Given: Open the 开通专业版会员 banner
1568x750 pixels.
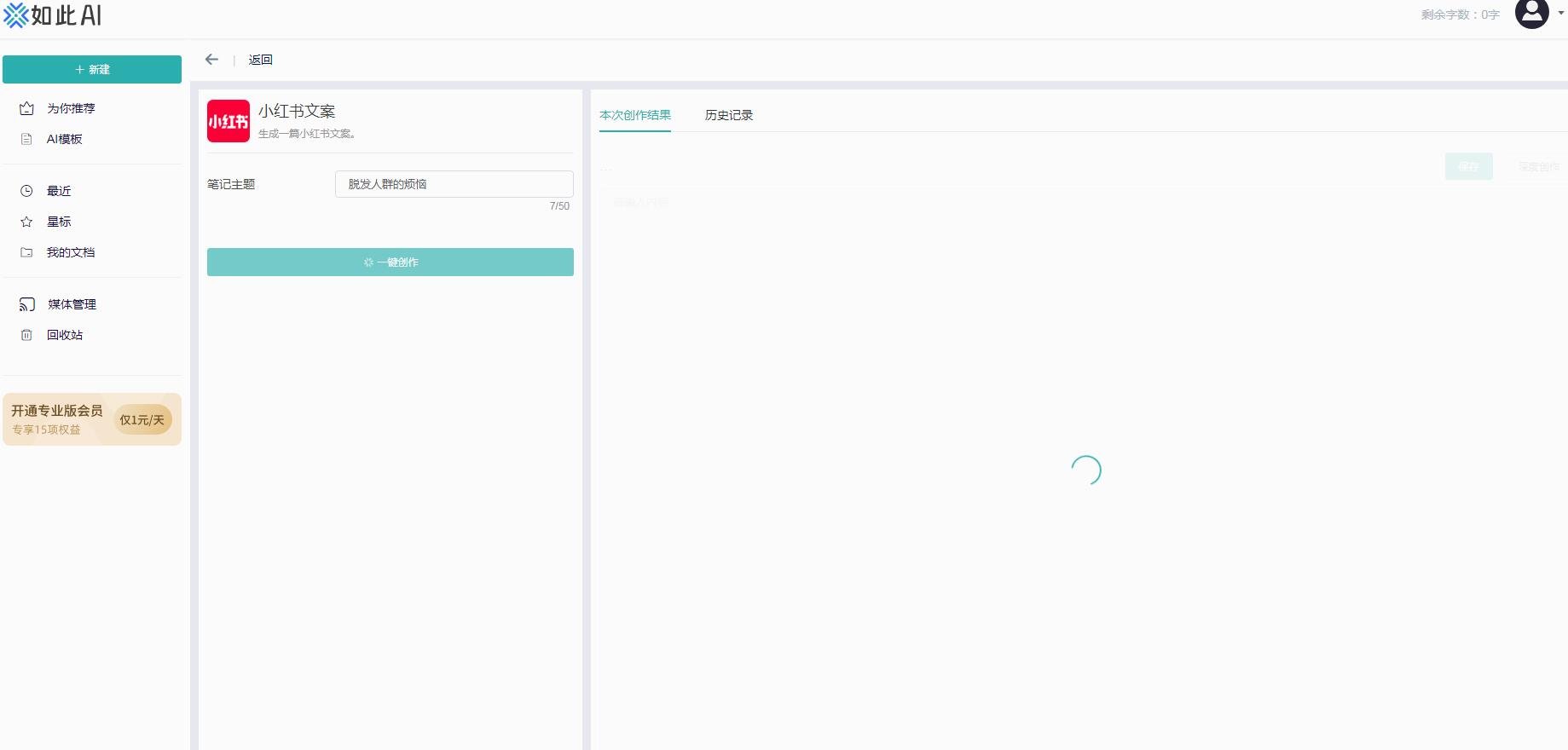Looking at the screenshot, I should tap(57, 418).
